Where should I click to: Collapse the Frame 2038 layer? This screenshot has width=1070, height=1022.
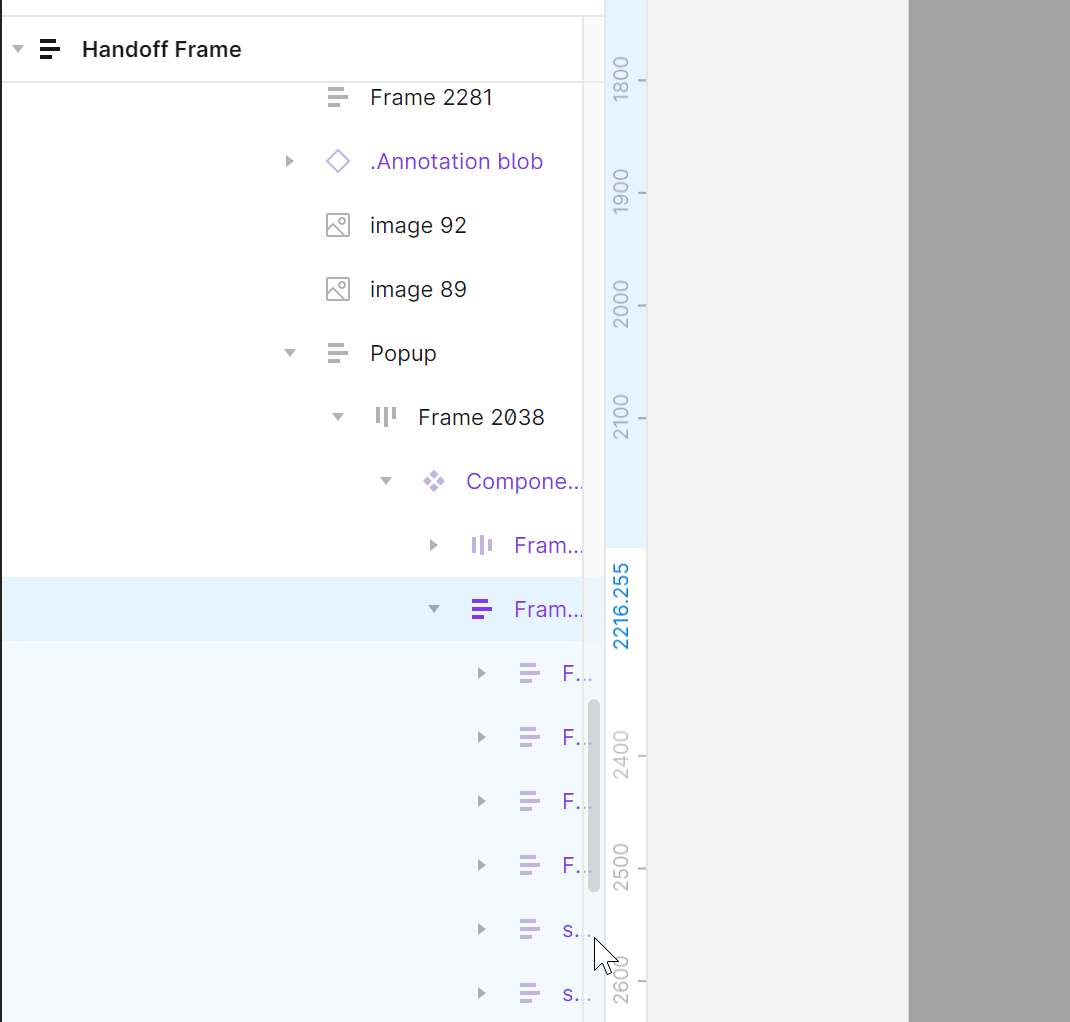[338, 418]
